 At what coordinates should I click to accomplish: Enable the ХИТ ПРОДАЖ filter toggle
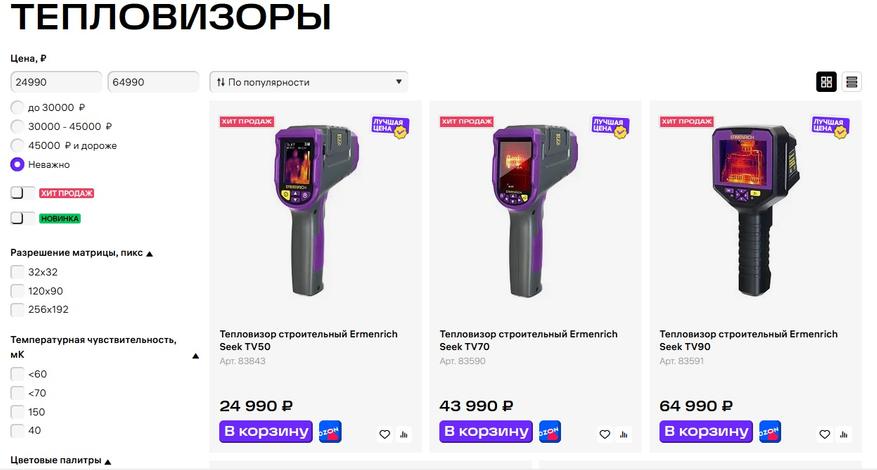point(23,192)
